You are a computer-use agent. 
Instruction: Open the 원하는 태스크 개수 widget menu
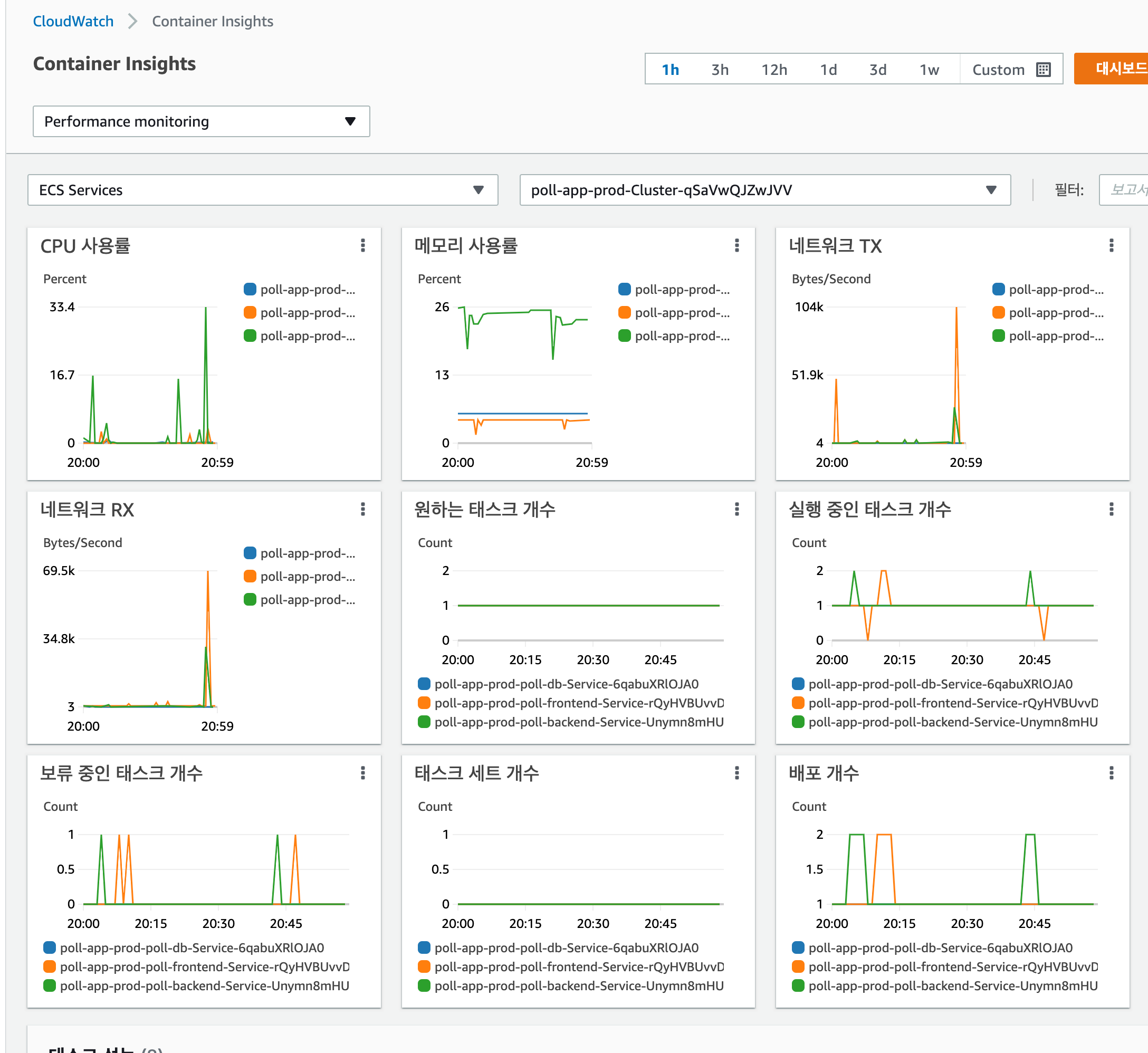(736, 510)
